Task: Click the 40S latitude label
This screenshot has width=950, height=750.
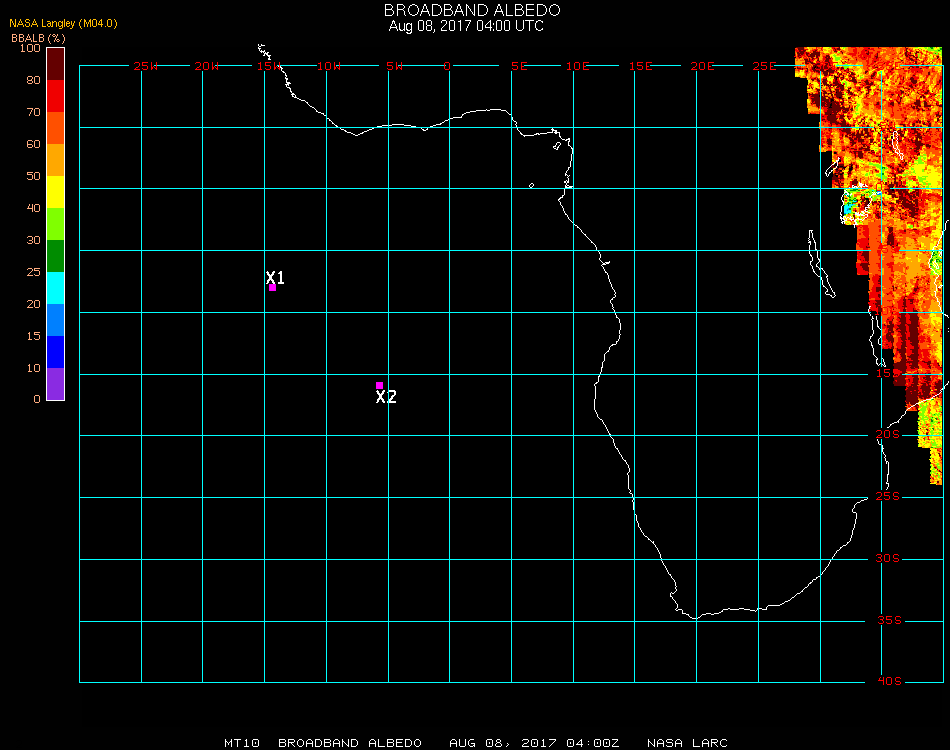Action: tap(889, 682)
